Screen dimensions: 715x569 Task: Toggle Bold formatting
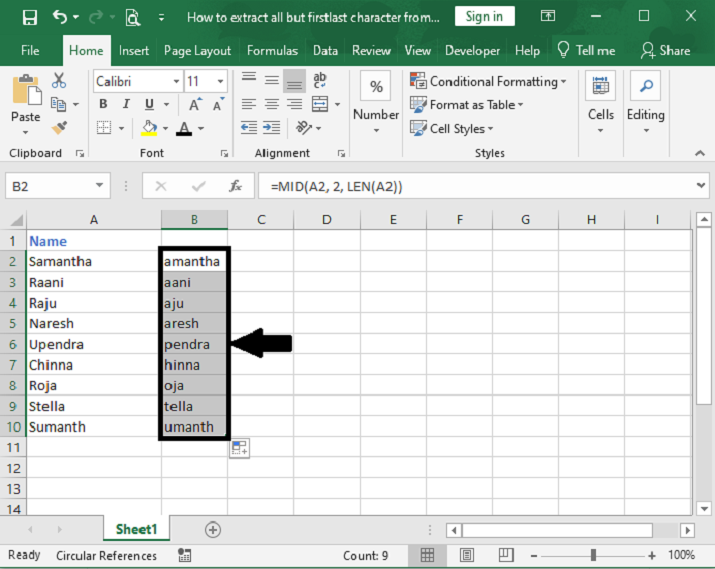(103, 105)
